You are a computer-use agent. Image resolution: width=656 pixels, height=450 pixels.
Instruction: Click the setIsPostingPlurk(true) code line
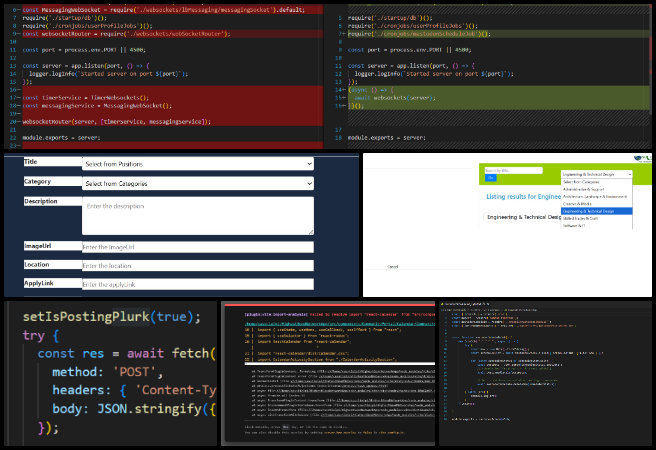click(112, 316)
